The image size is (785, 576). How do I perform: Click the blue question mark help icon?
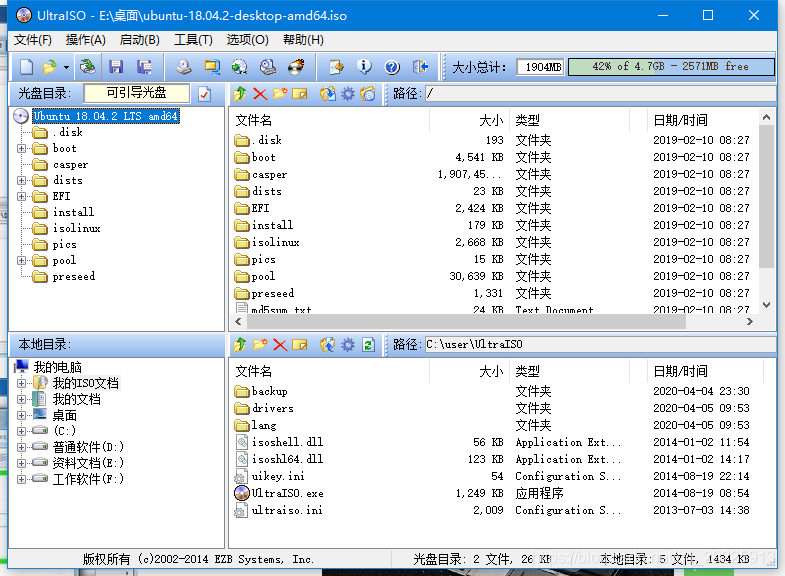pyautogui.click(x=392, y=67)
